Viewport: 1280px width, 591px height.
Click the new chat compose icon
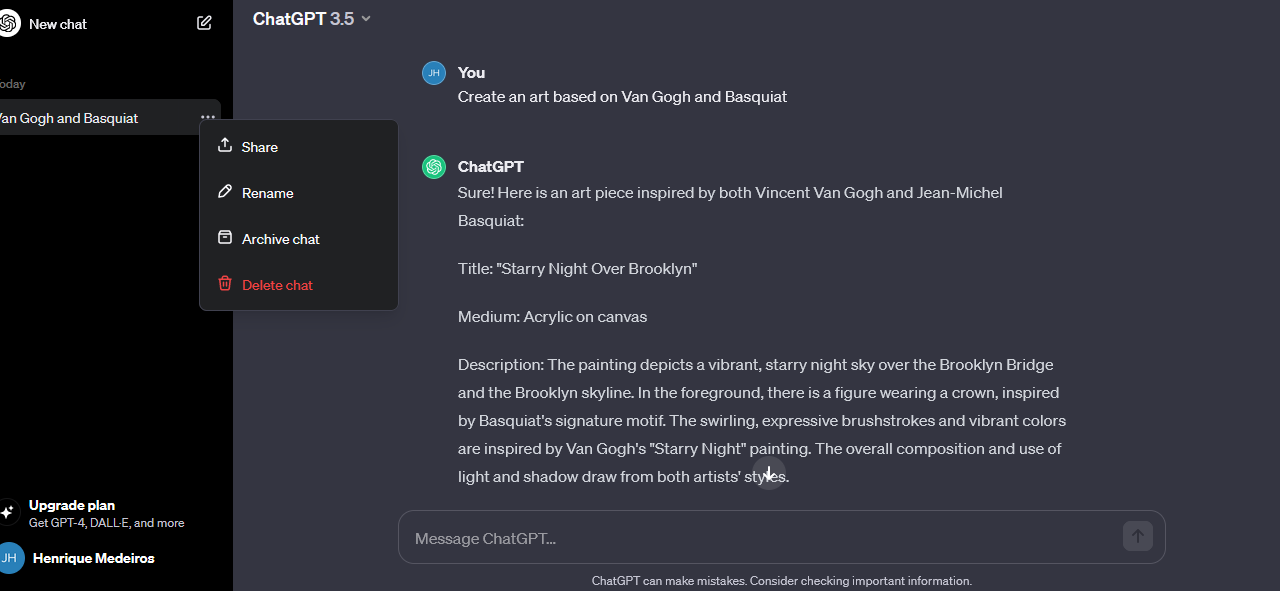tap(204, 23)
